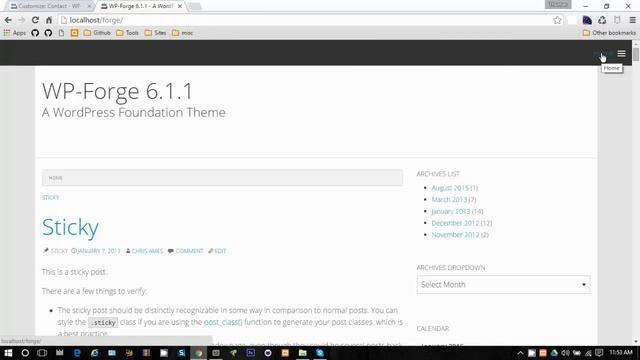Screen dimensions: 640x360
Task: Click the browser forward arrow
Action: [22, 20]
